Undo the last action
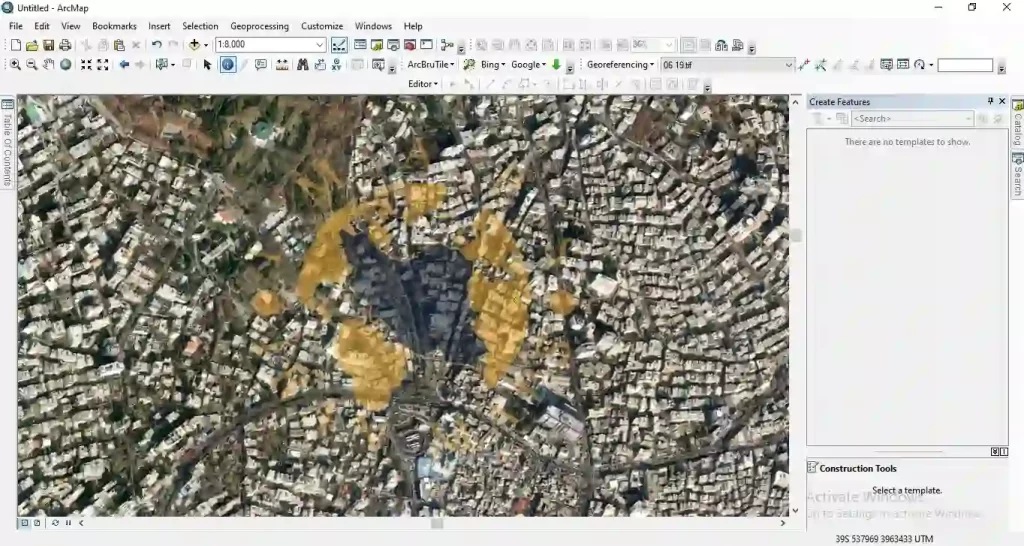Image resolution: width=1024 pixels, height=546 pixels. [157, 45]
